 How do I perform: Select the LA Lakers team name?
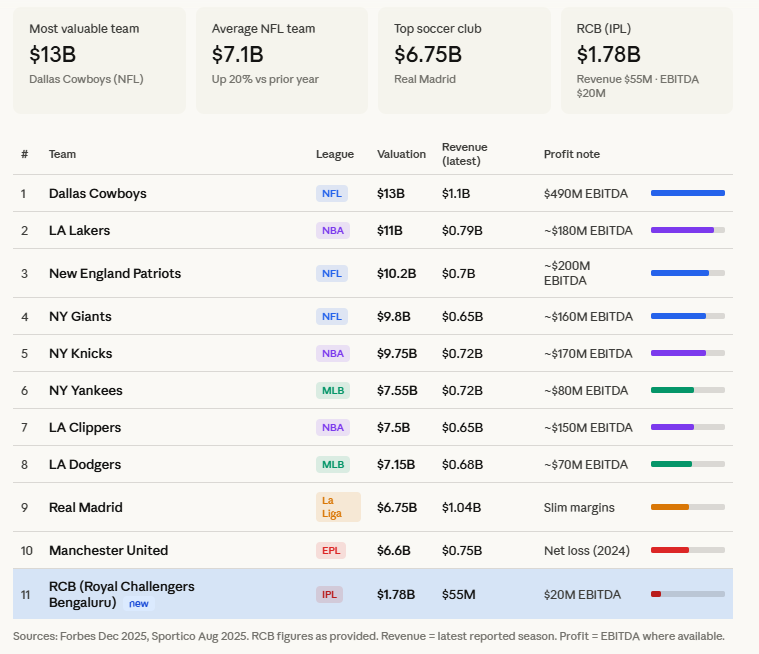coord(79,230)
